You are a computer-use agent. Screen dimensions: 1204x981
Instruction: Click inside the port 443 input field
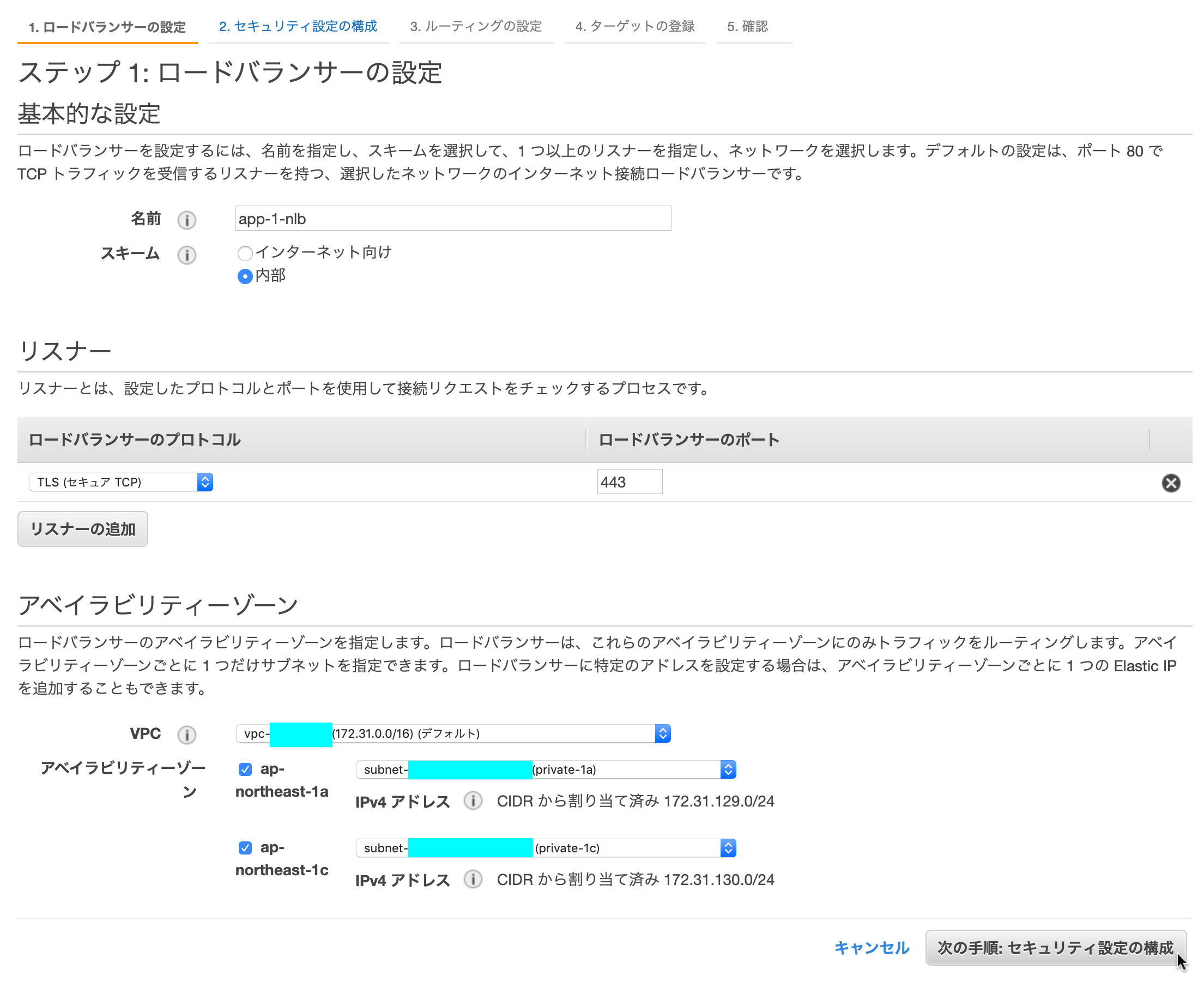[x=630, y=482]
